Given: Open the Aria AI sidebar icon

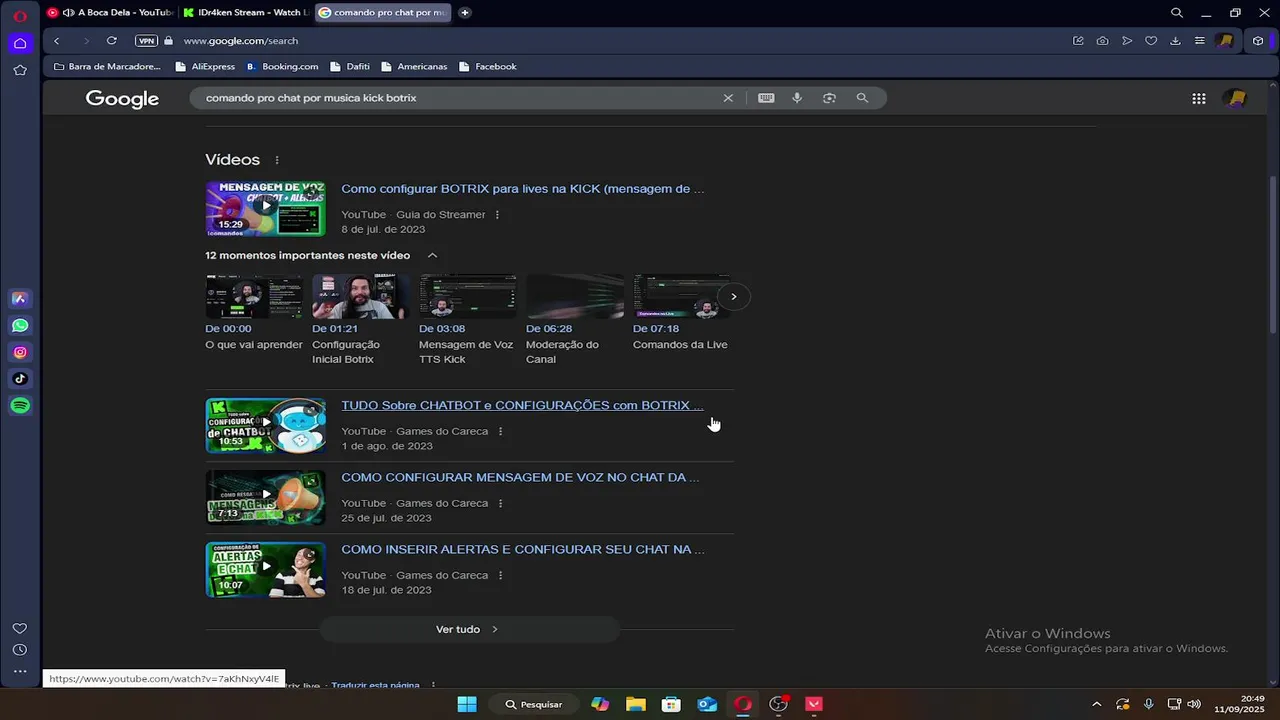Looking at the screenshot, I should point(20,299).
